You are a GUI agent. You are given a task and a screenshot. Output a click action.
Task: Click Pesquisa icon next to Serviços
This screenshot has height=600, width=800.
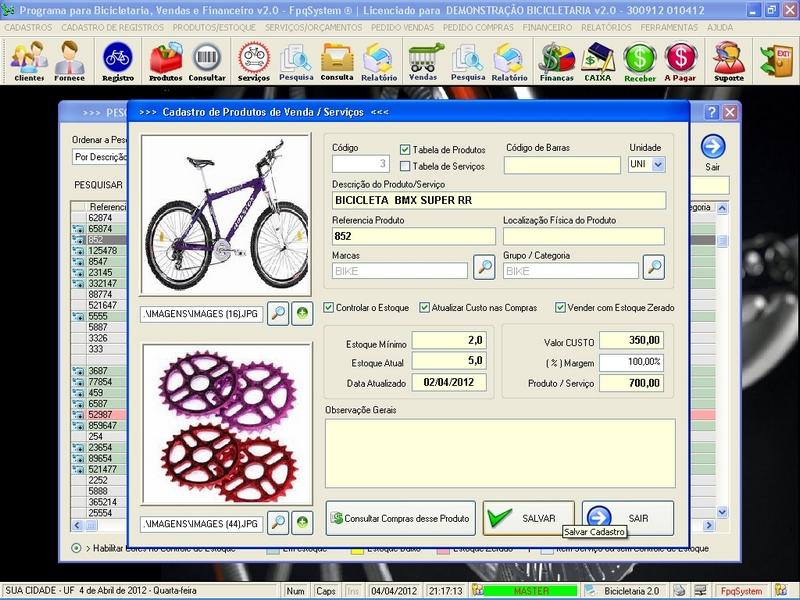point(296,61)
